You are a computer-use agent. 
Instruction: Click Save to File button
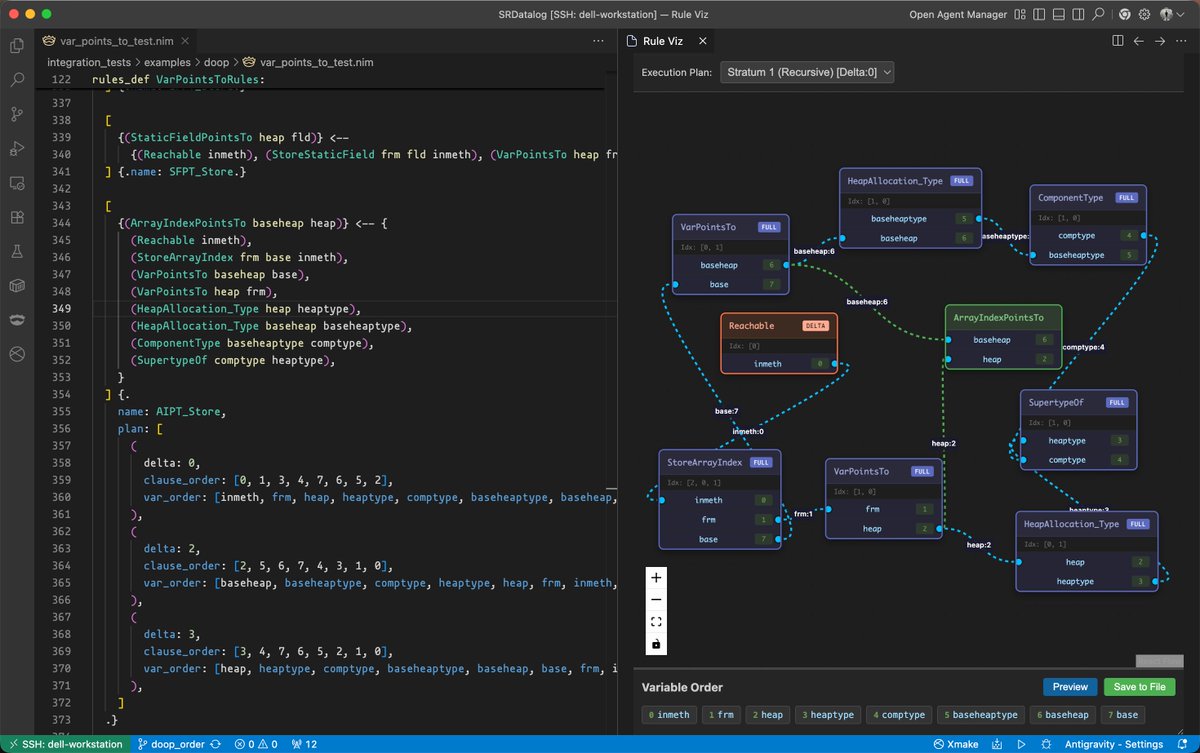tap(1140, 687)
